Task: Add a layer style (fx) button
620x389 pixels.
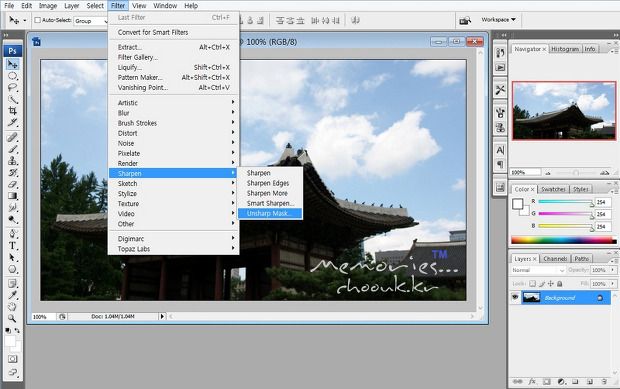Action: tap(532, 381)
